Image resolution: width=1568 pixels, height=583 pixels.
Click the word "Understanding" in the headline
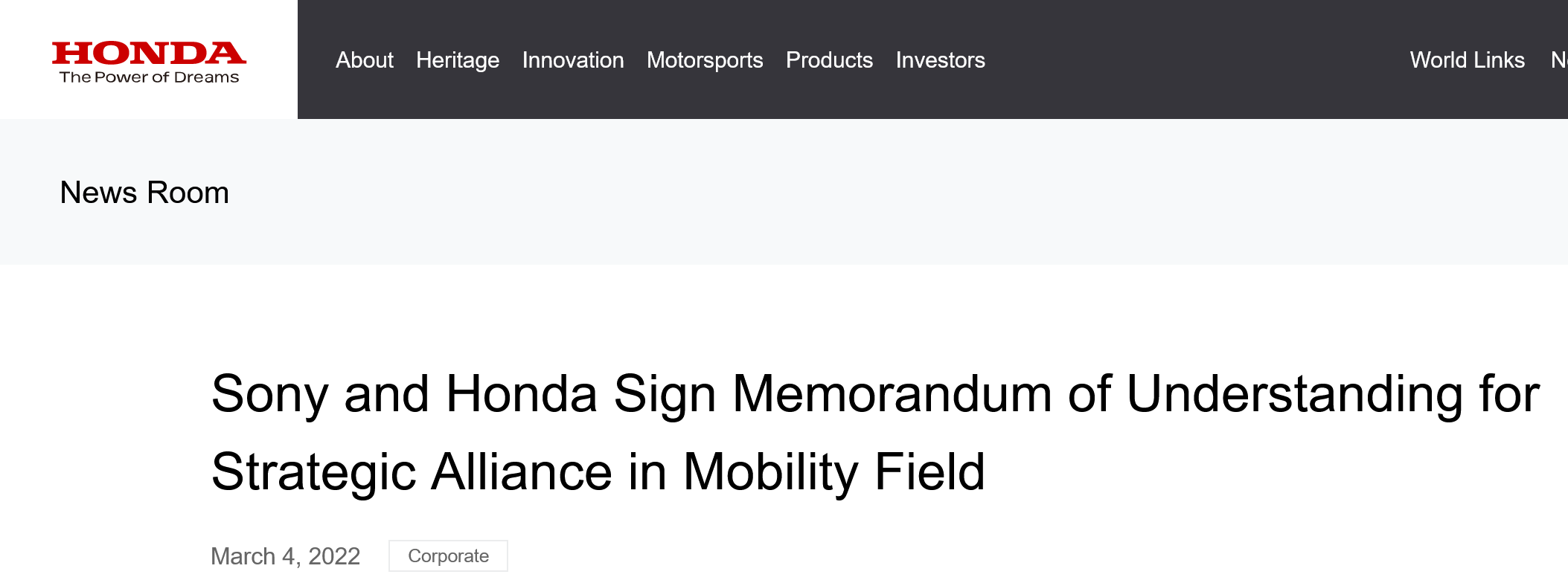1294,393
